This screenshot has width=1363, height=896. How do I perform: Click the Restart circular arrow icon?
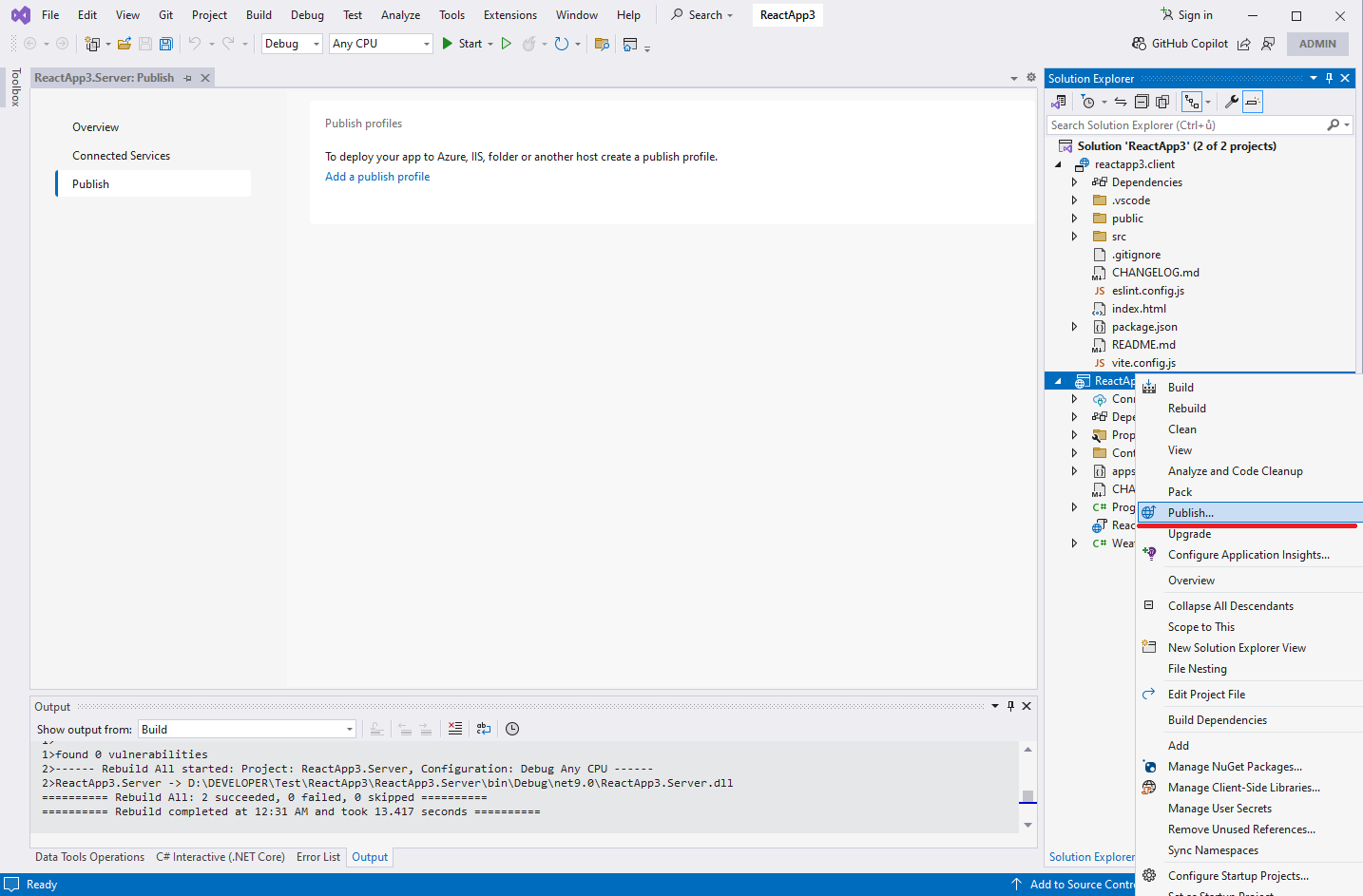(x=562, y=44)
